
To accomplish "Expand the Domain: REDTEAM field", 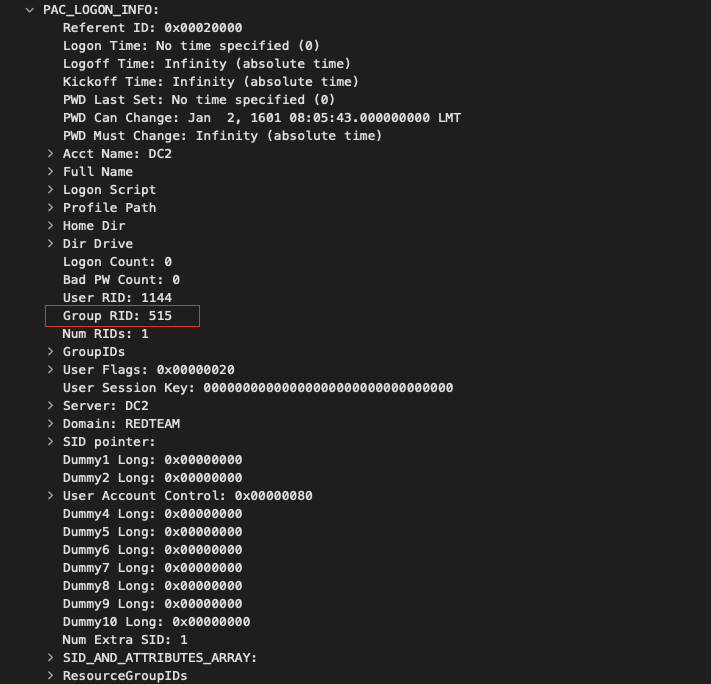I will click(50, 424).
